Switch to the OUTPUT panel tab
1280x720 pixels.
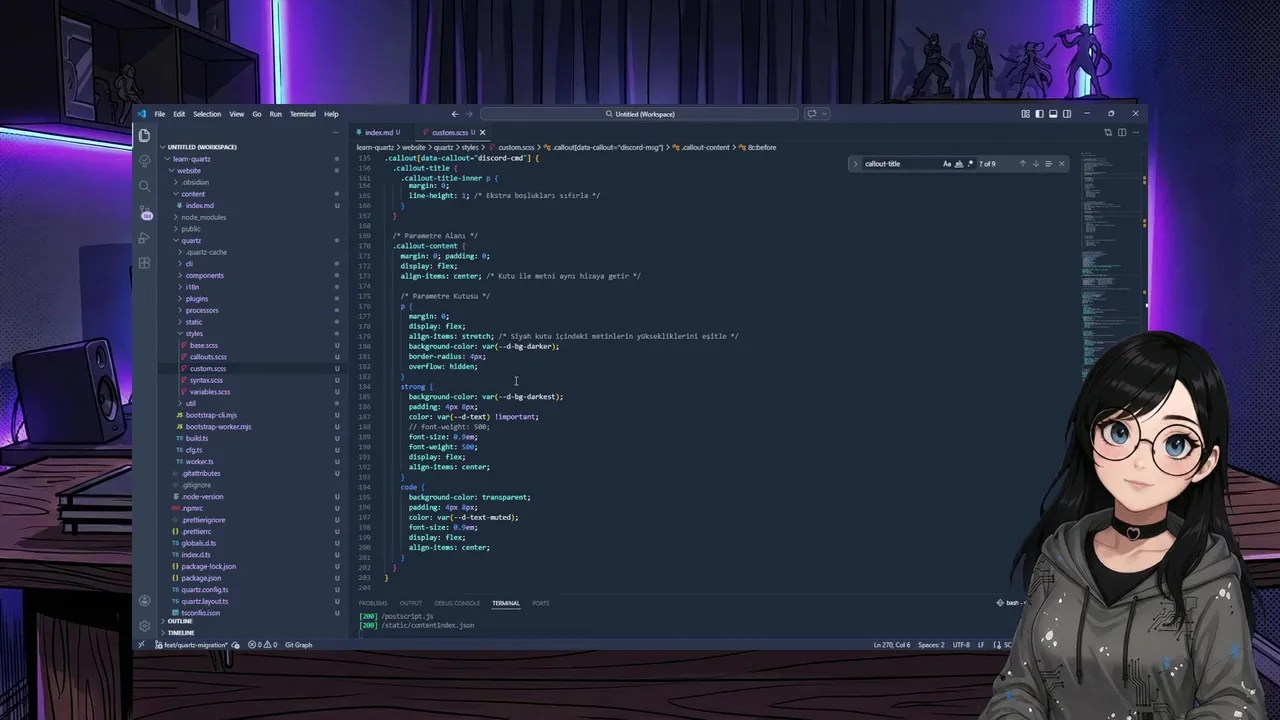click(411, 603)
